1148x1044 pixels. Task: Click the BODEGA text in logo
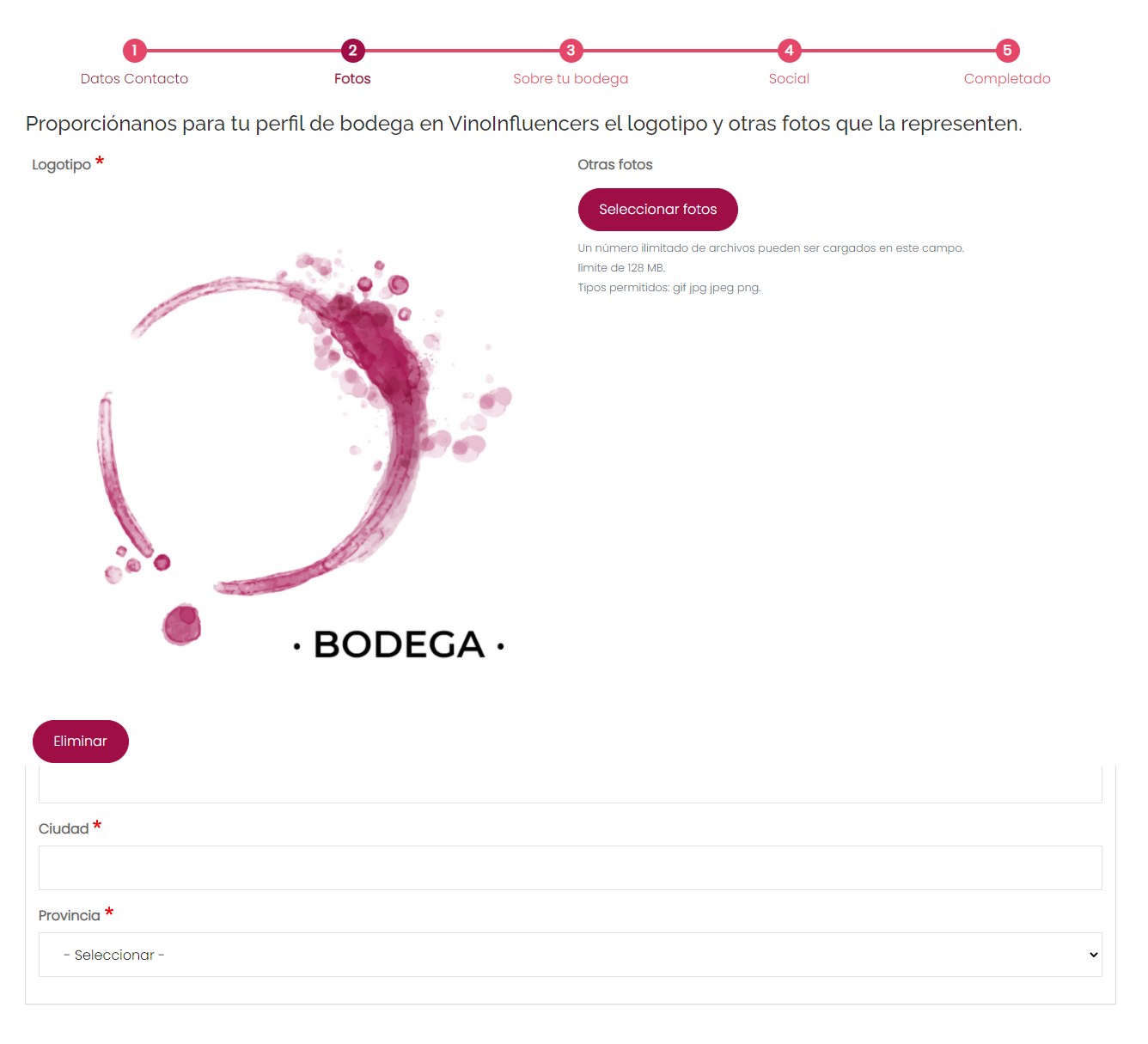(400, 645)
